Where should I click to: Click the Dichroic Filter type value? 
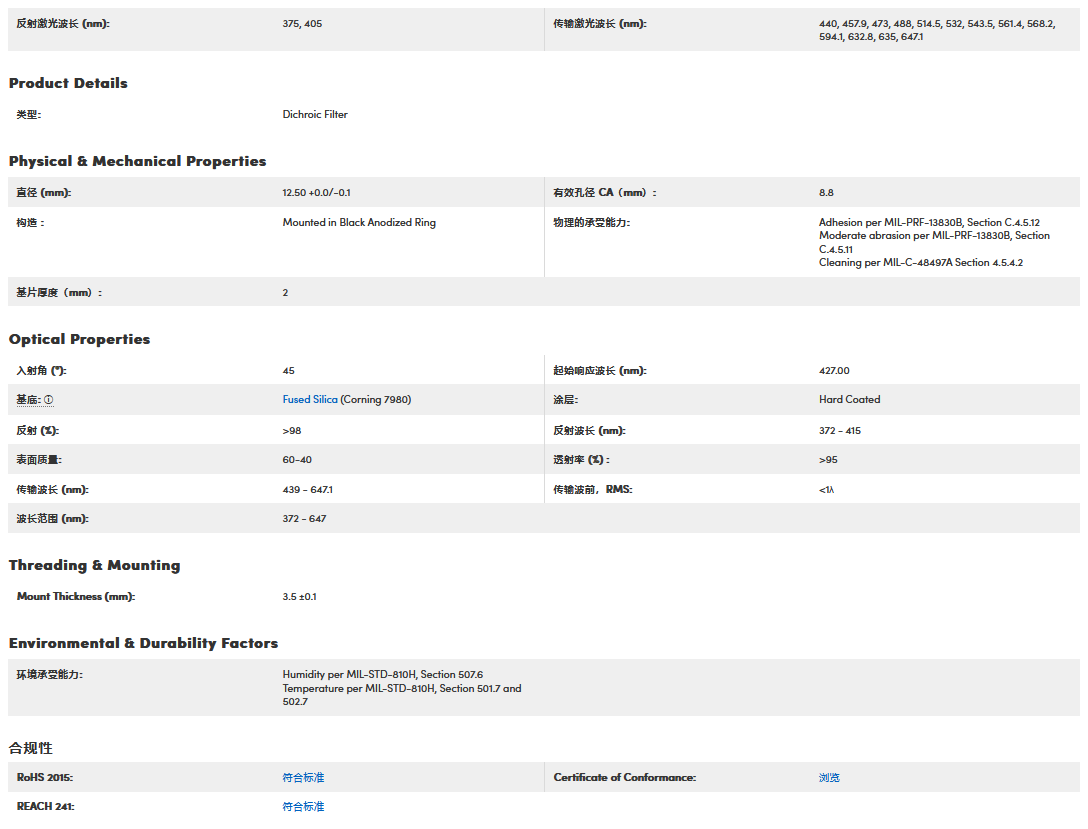315,114
